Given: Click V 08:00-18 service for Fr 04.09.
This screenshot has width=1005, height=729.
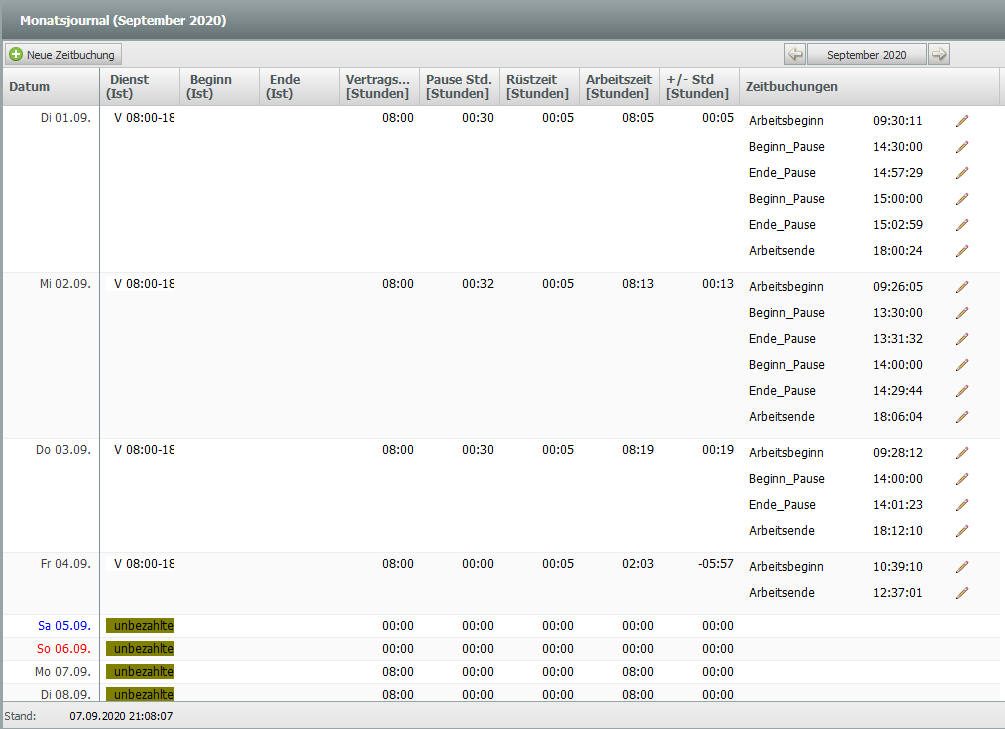Looking at the screenshot, I should 144,564.
